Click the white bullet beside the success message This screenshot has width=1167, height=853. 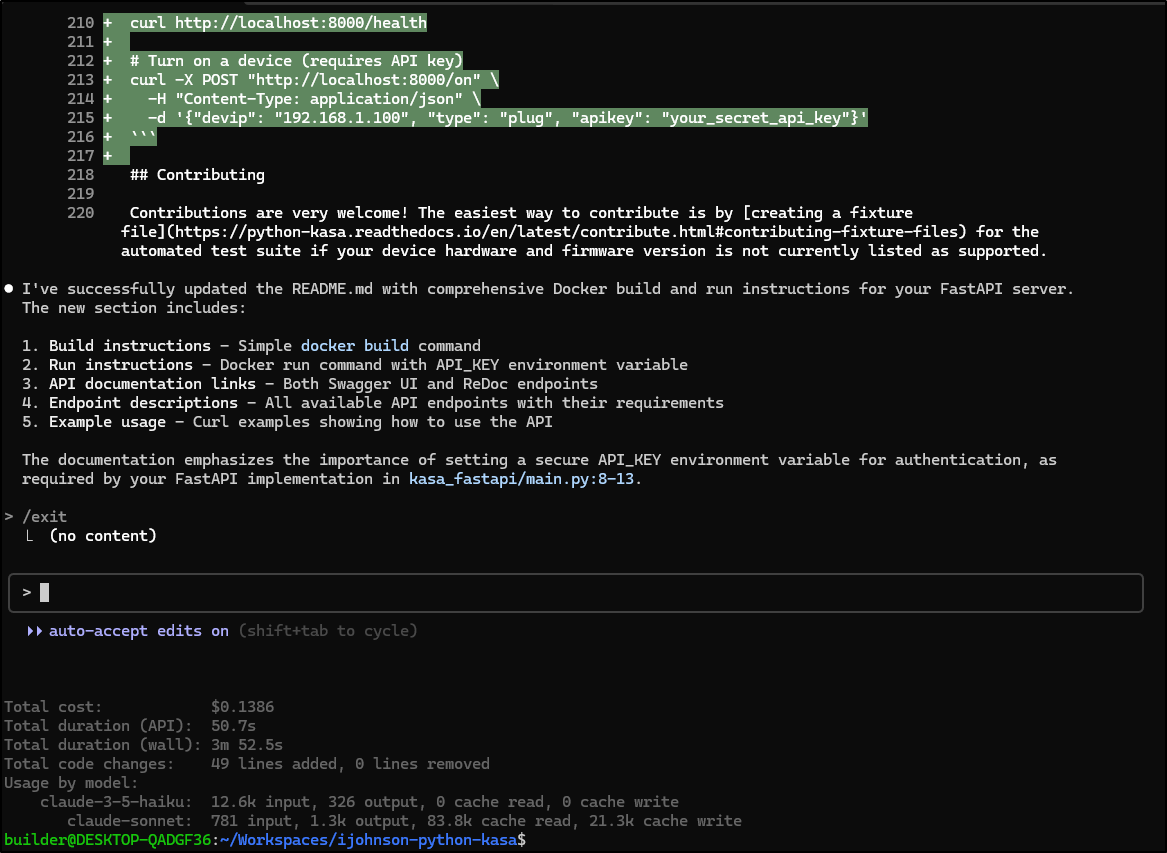pos(9,289)
